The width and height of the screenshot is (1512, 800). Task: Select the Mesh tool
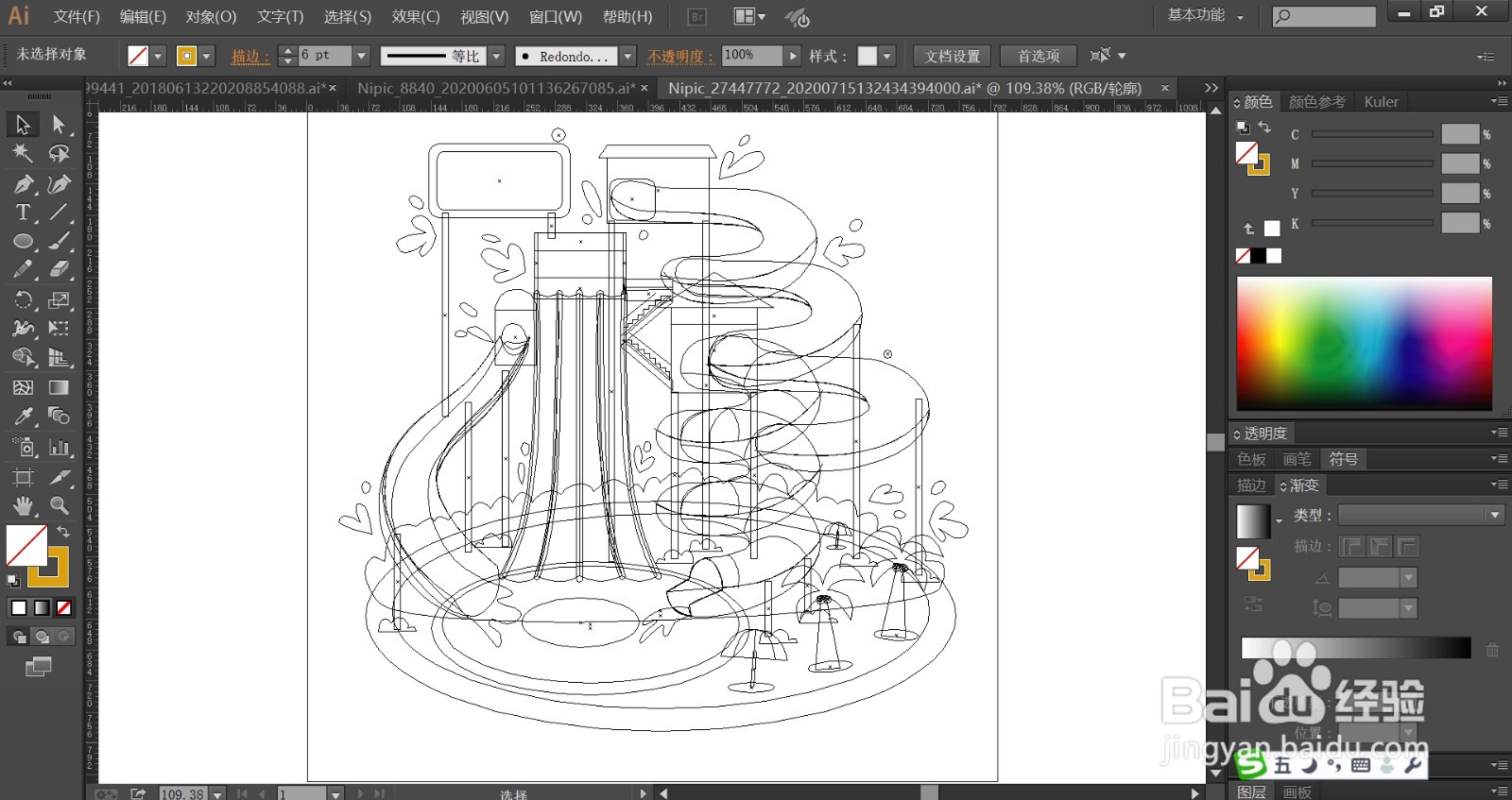pos(23,387)
